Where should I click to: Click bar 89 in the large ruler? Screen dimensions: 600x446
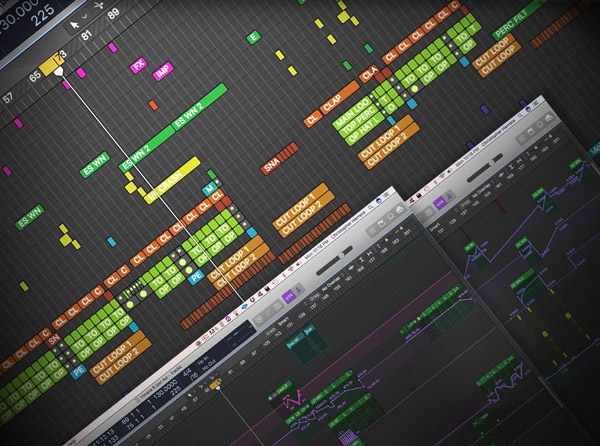(x=113, y=15)
